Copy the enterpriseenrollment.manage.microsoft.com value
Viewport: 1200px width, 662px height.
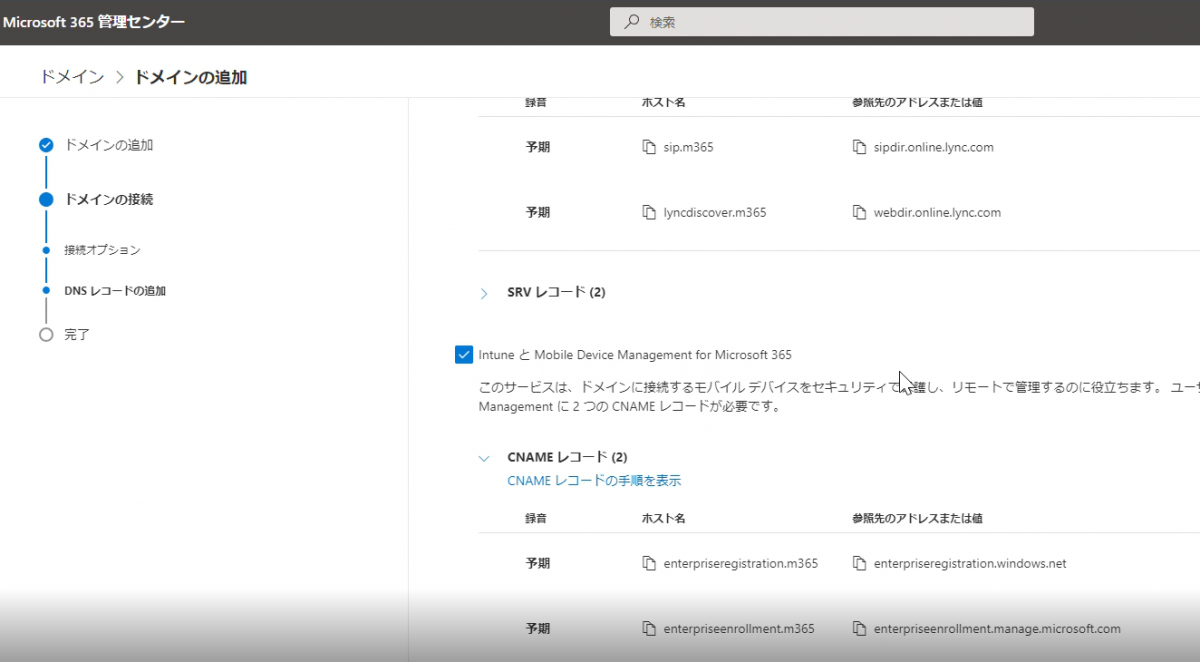[x=859, y=629]
